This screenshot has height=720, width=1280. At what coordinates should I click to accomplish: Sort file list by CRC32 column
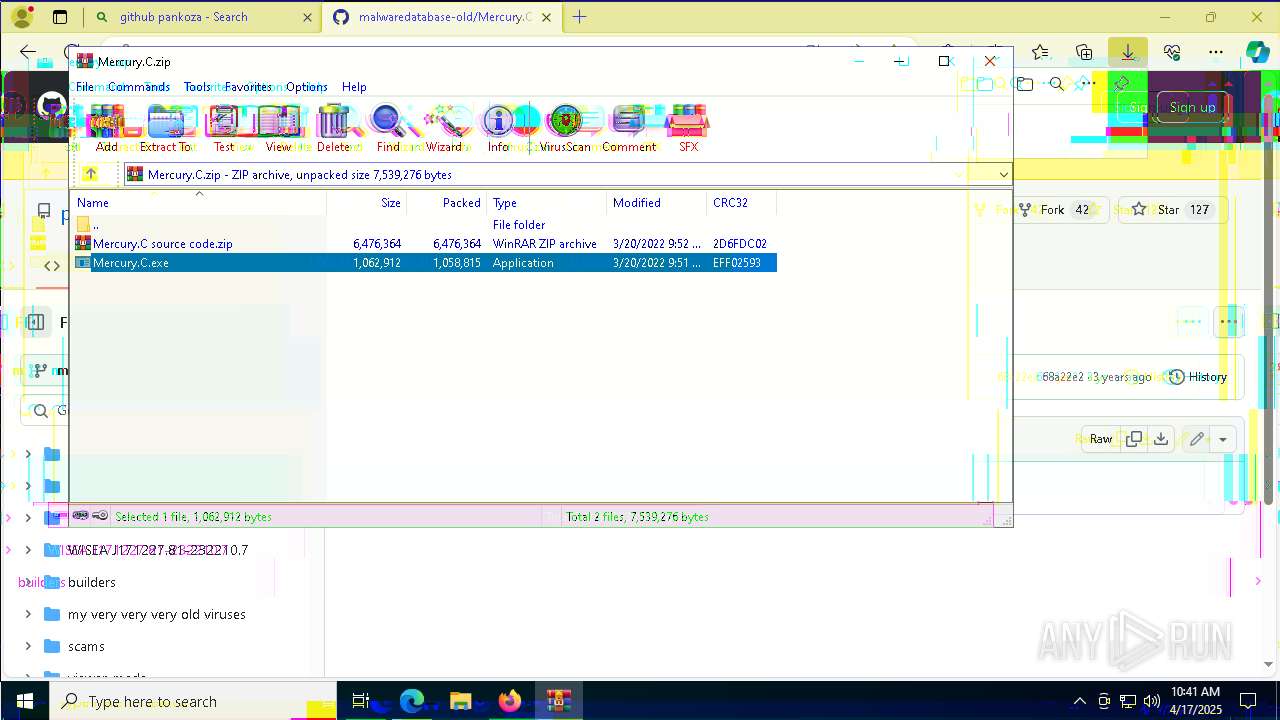[x=741, y=203]
